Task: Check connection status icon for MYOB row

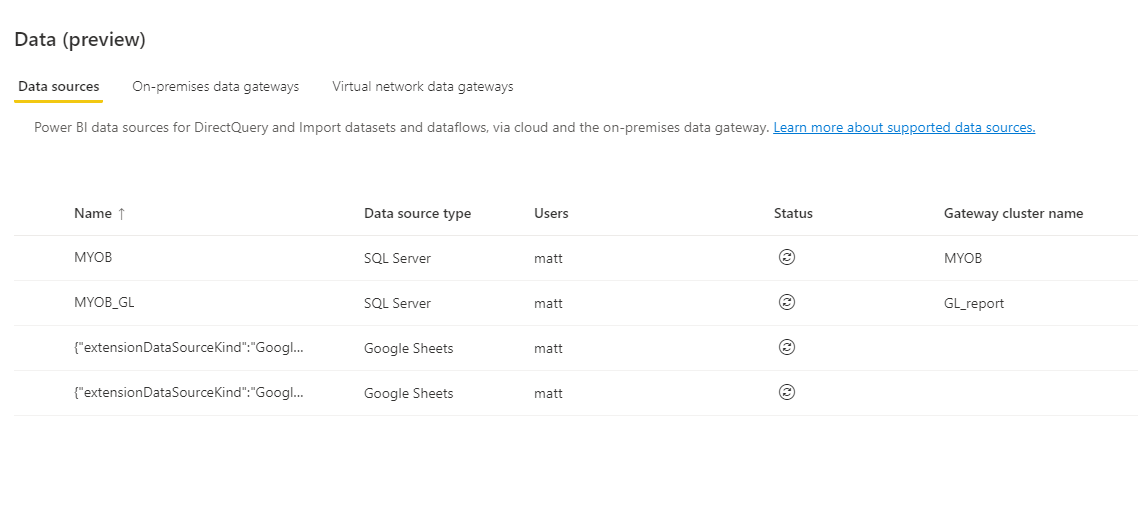Action: pos(787,257)
